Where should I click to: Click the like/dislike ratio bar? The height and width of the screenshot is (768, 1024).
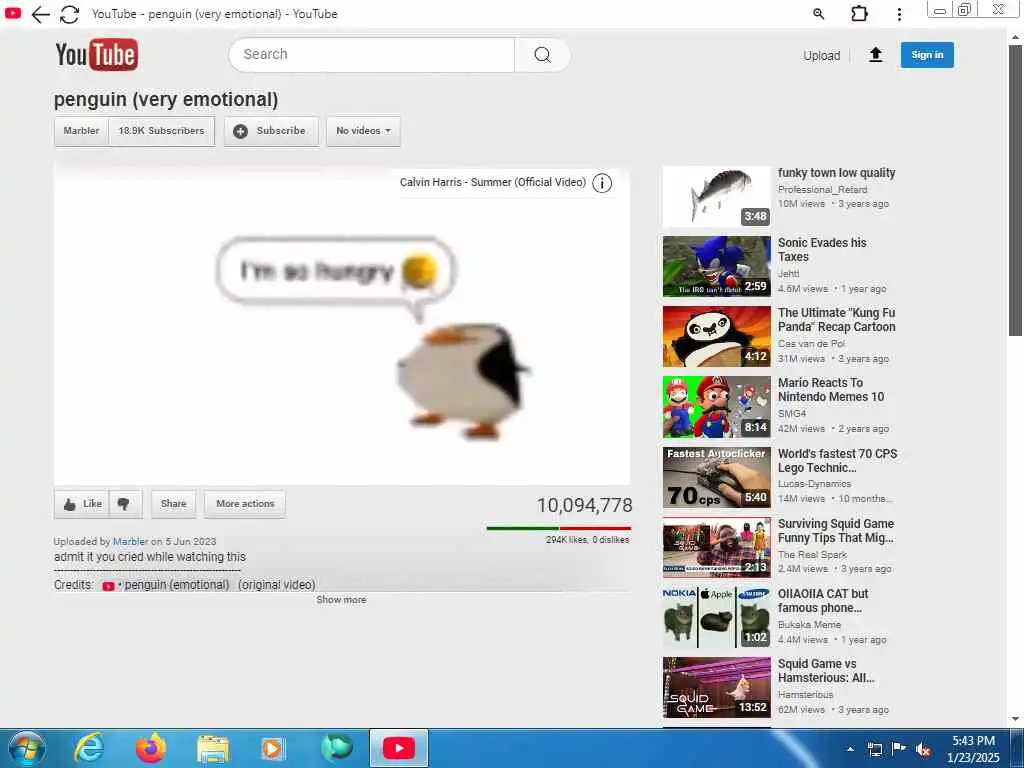558,528
